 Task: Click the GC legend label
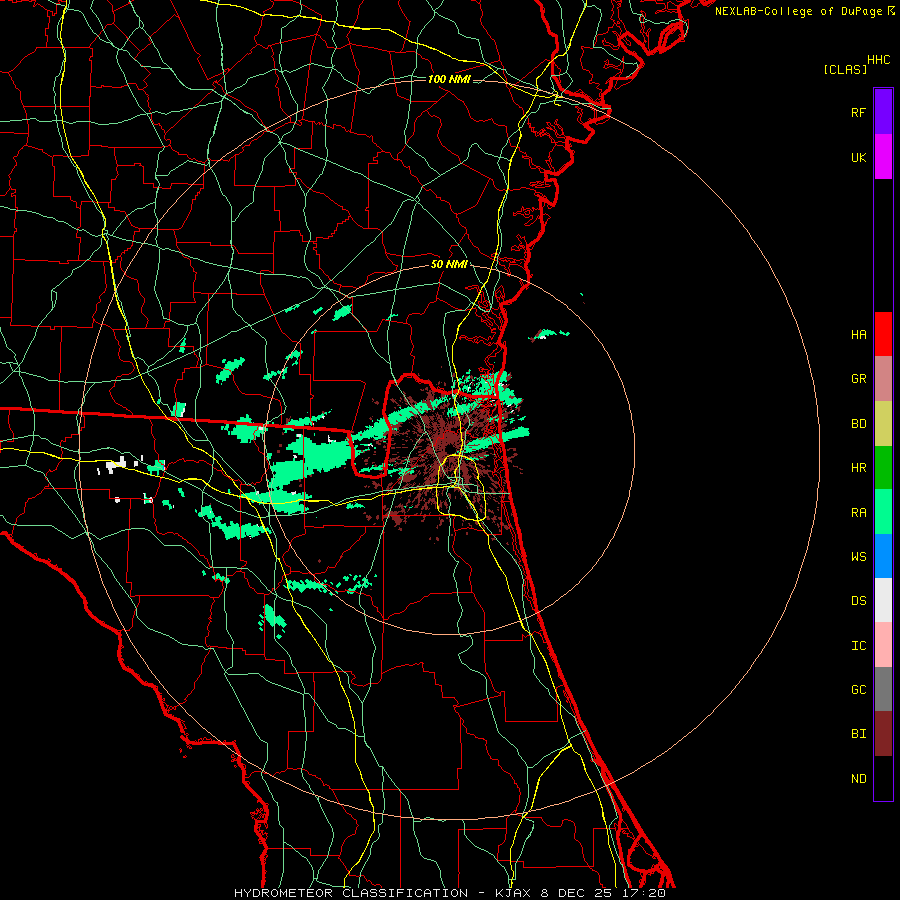[858, 689]
